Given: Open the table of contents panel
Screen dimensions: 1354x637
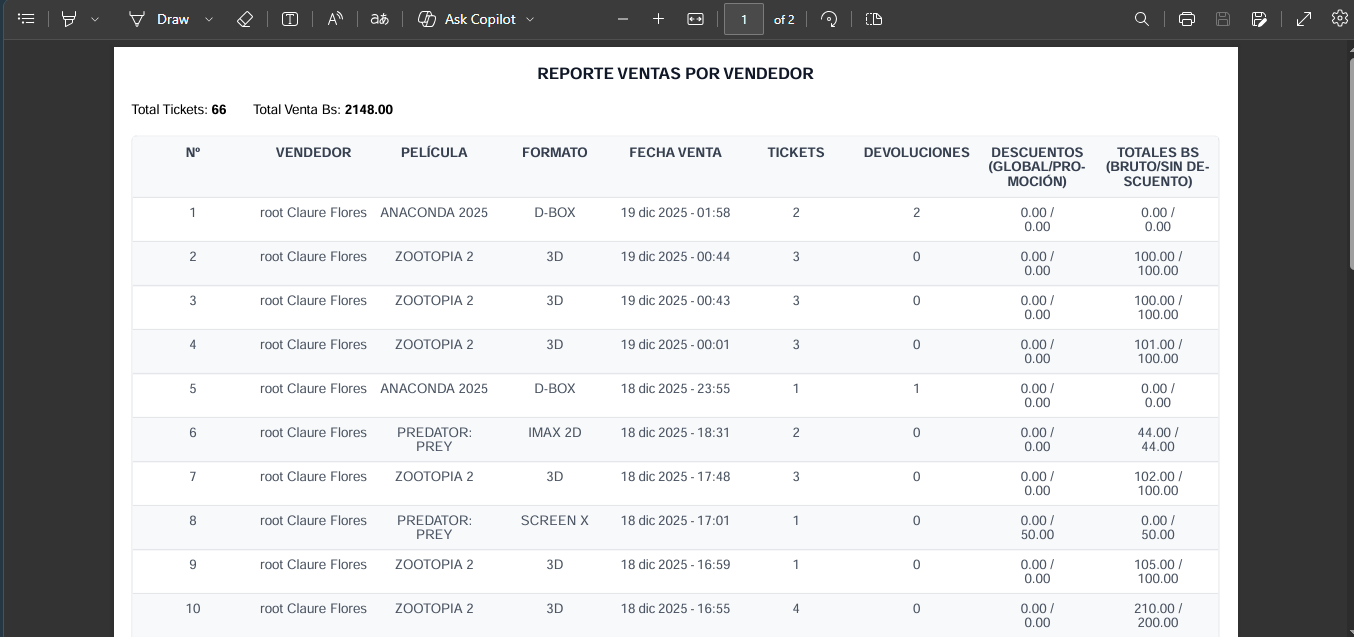Looking at the screenshot, I should tap(26, 18).
